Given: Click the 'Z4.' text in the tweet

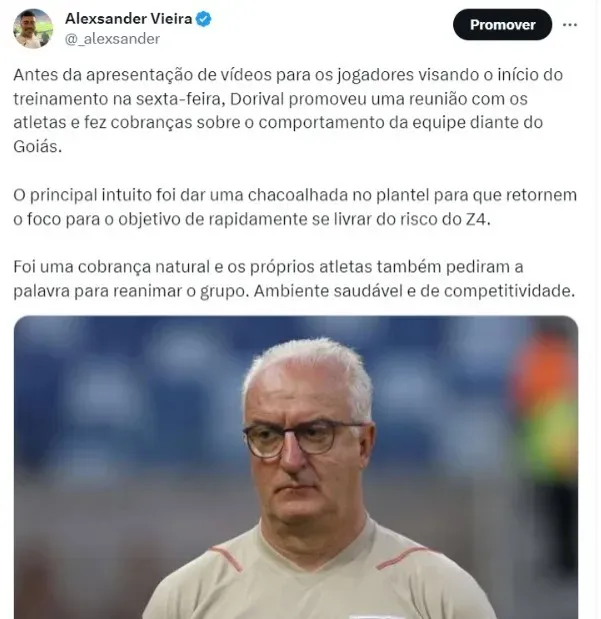Looking at the screenshot, I should (x=477, y=219).
